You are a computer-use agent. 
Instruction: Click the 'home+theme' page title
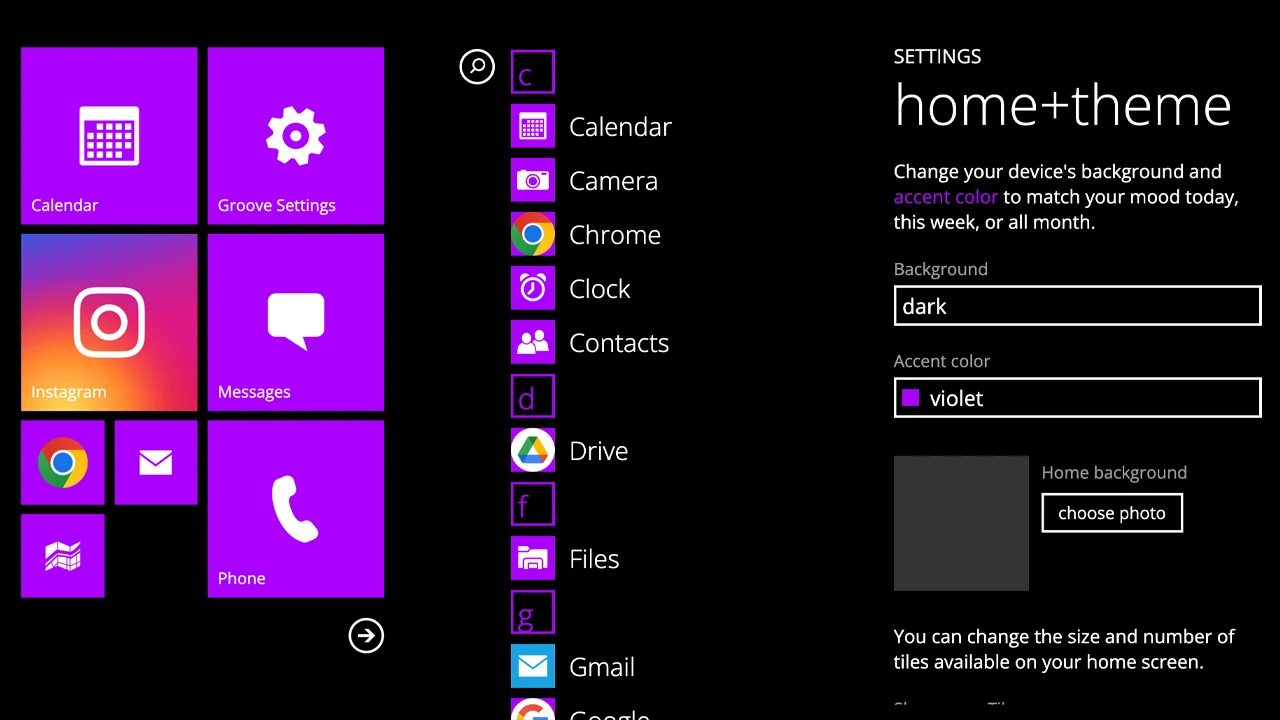(x=1063, y=105)
